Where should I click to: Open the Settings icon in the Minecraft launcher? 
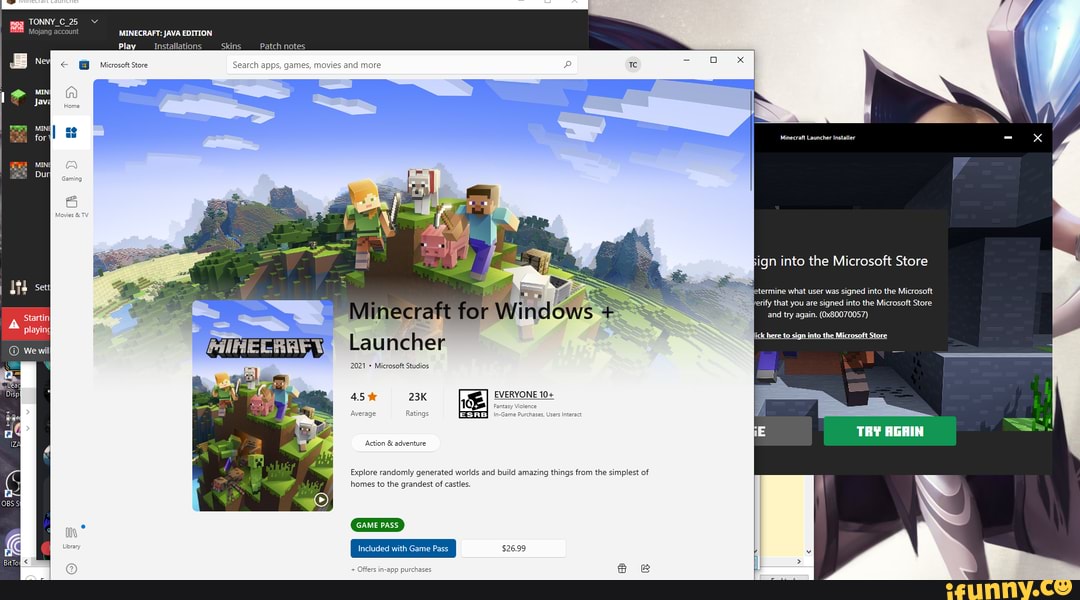click(x=19, y=287)
